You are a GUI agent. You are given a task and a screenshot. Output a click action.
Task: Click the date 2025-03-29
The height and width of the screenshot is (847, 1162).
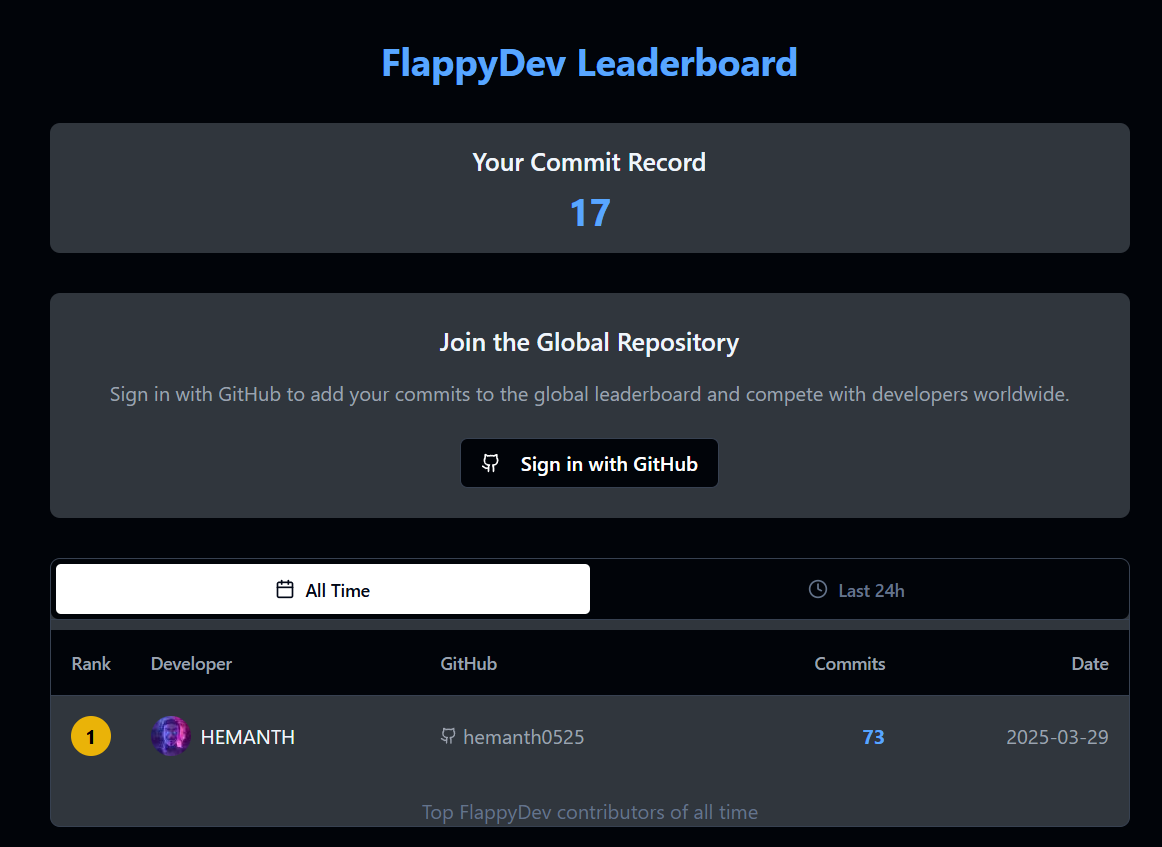point(1057,737)
